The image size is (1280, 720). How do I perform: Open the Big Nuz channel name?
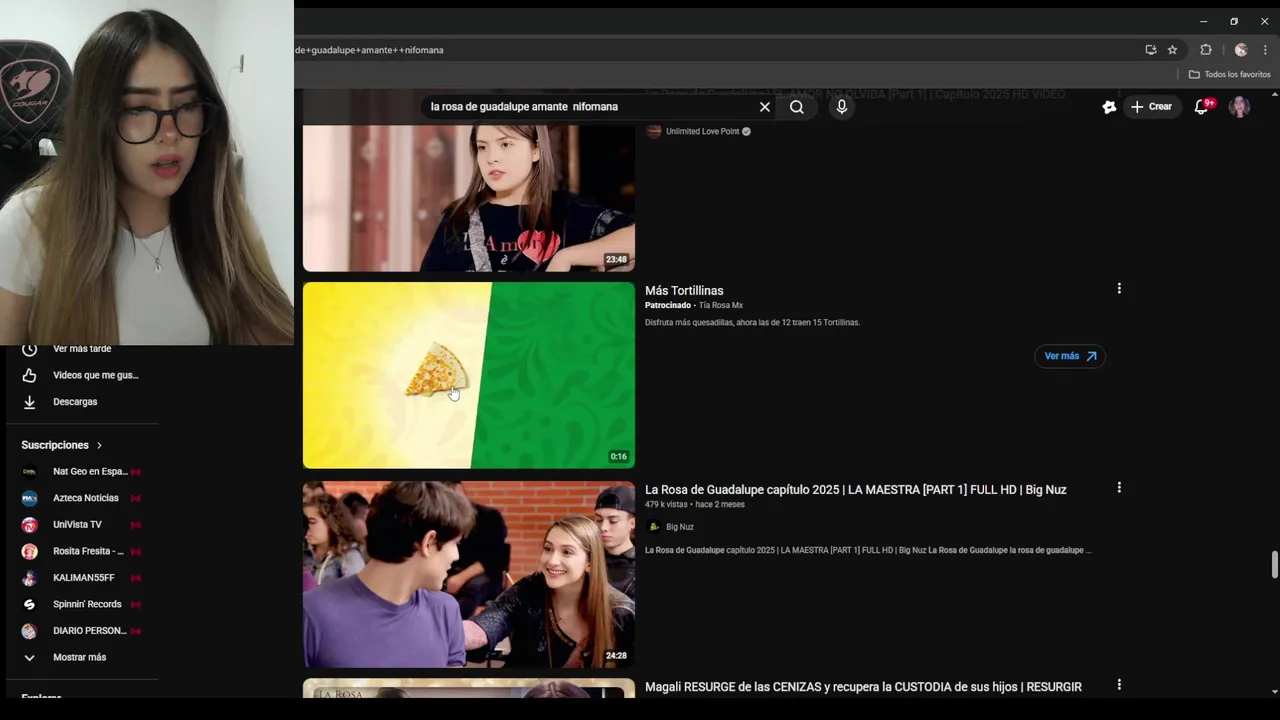click(680, 527)
